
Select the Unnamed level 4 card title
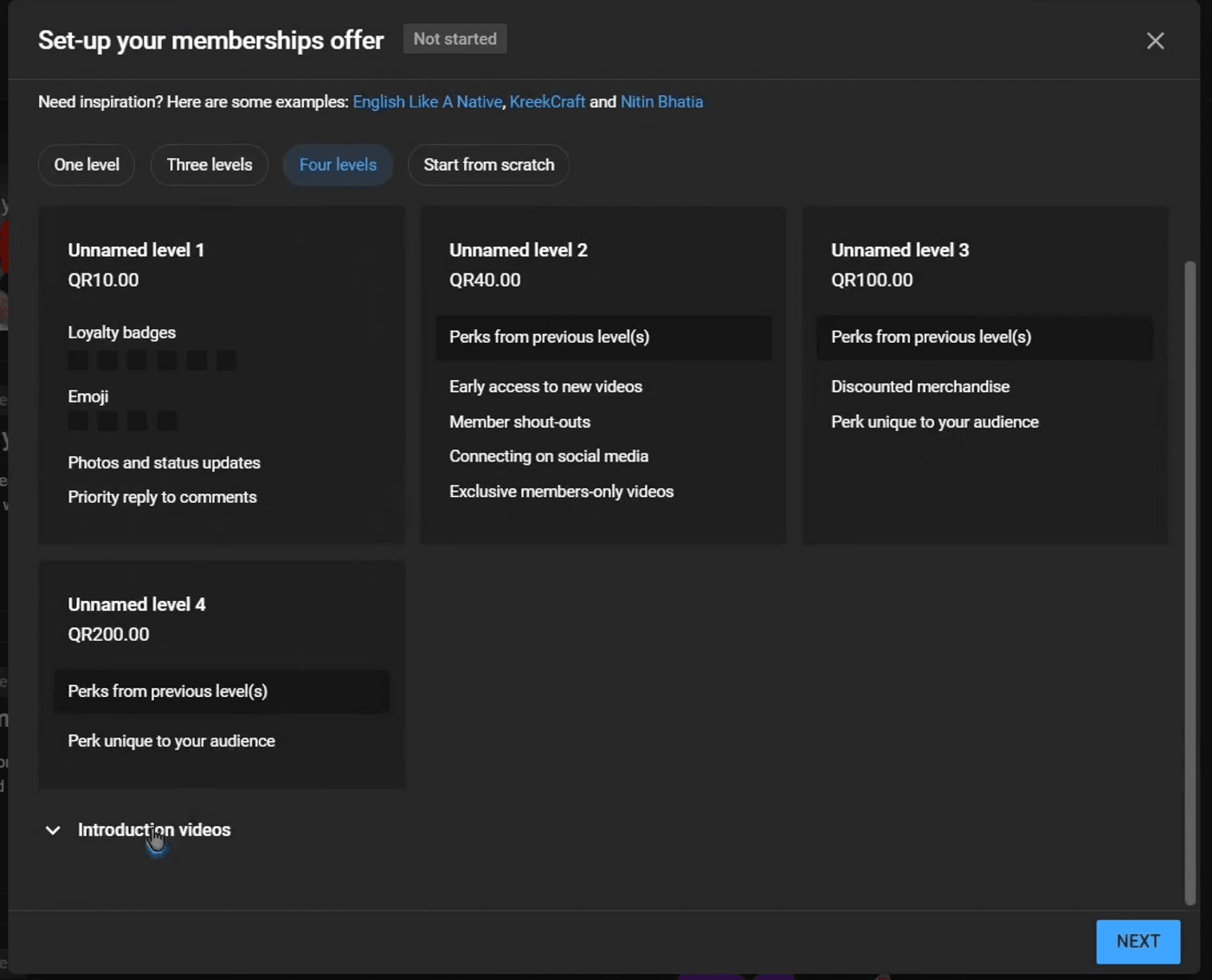click(137, 604)
